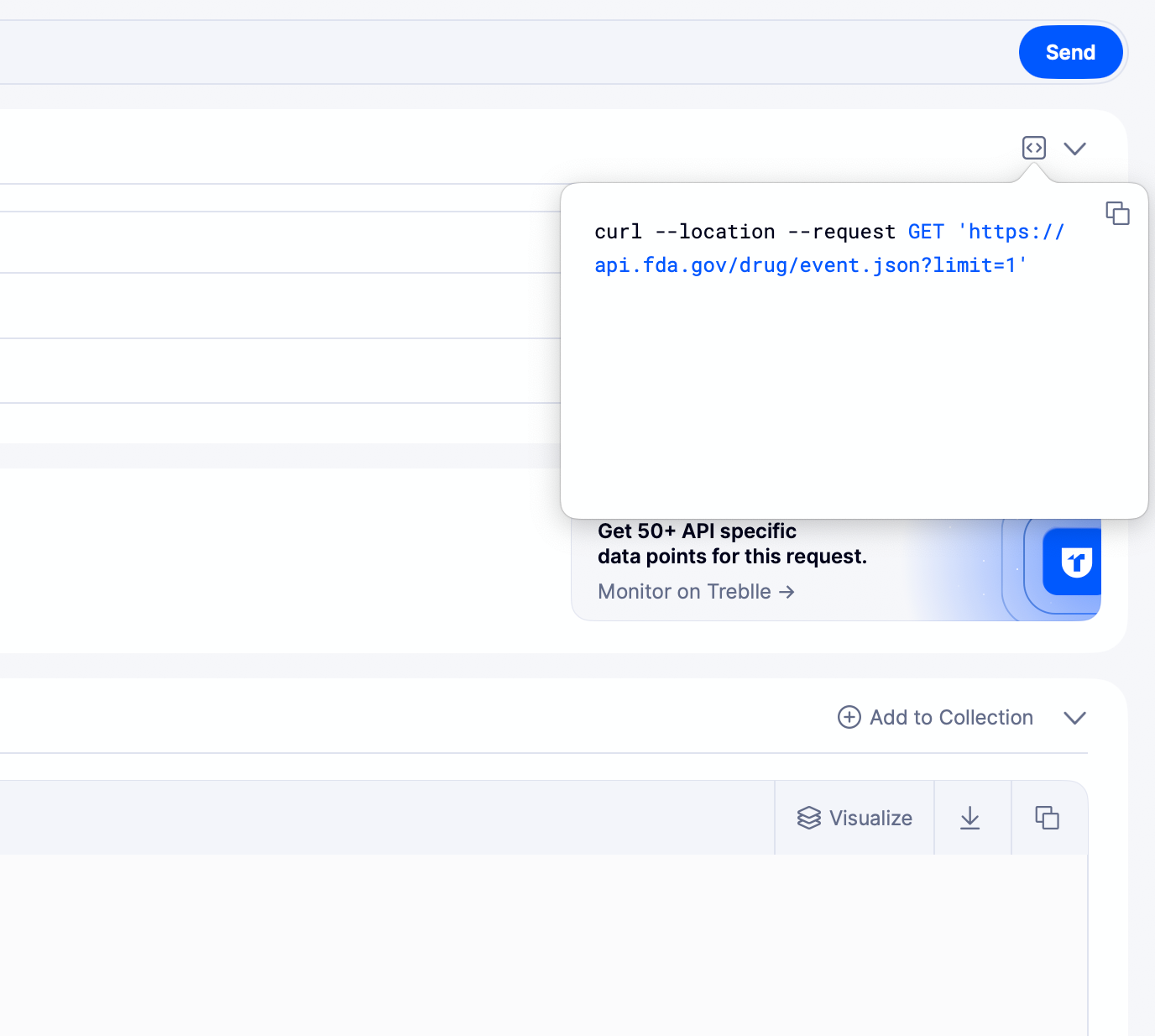This screenshot has height=1036, width=1155.
Task: Click the GET keyword in curl snippet
Action: [926, 232]
